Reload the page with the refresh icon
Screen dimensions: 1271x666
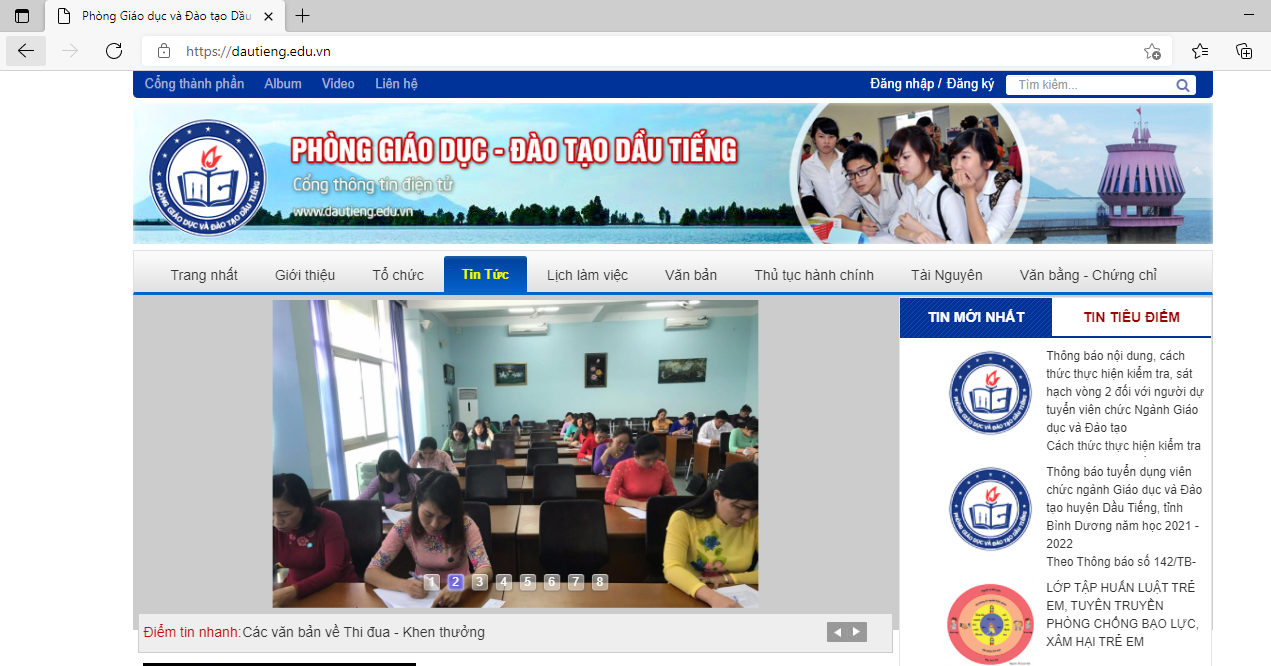[x=114, y=51]
